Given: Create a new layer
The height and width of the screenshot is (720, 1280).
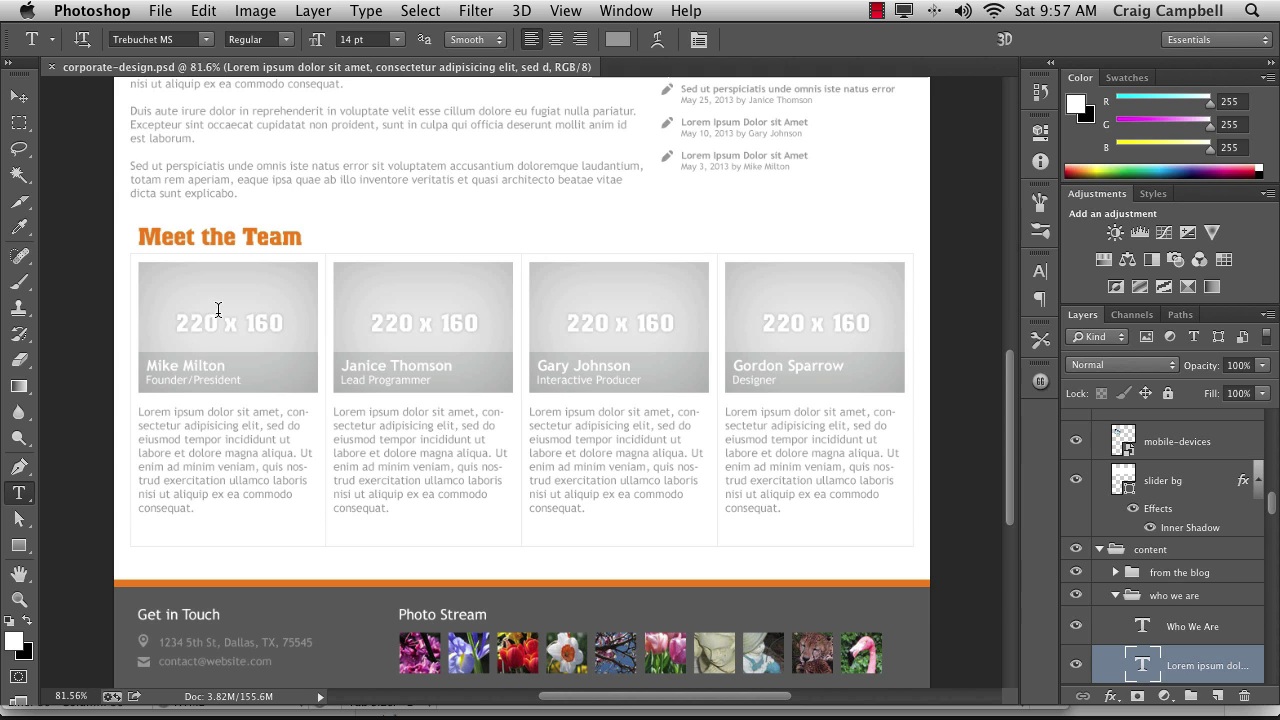Looking at the screenshot, I should (x=1217, y=696).
